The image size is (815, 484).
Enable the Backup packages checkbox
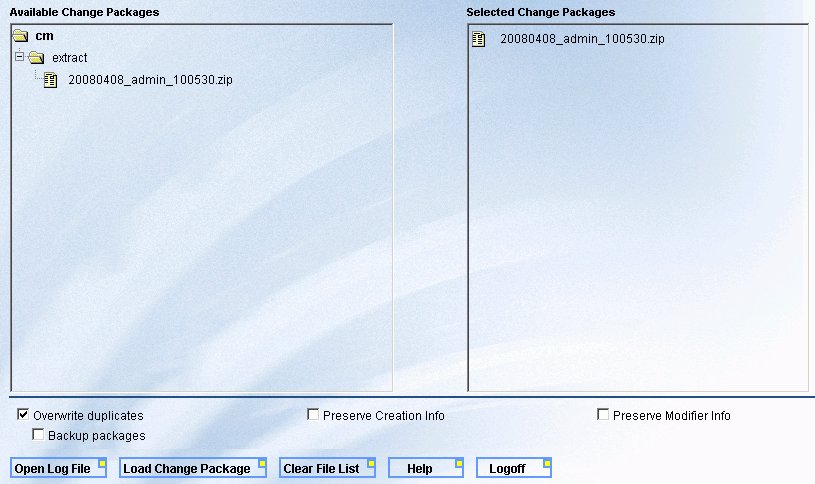pos(38,434)
